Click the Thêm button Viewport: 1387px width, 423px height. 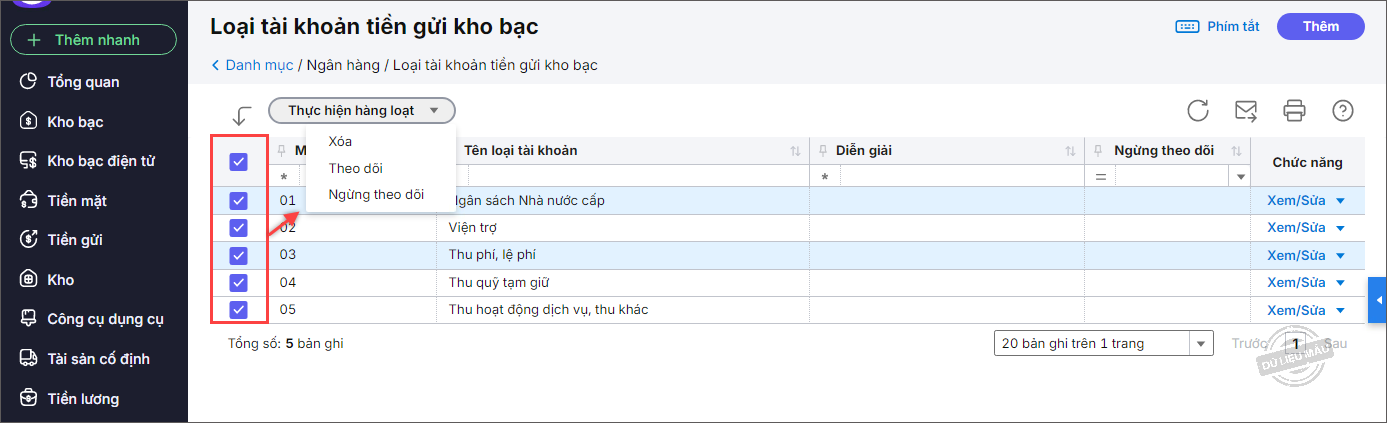click(1320, 27)
